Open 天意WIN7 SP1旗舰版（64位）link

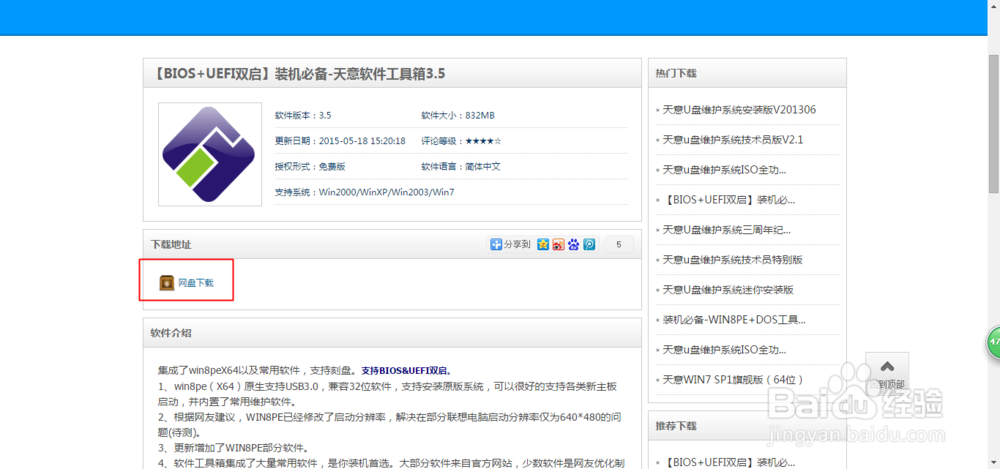coord(733,380)
